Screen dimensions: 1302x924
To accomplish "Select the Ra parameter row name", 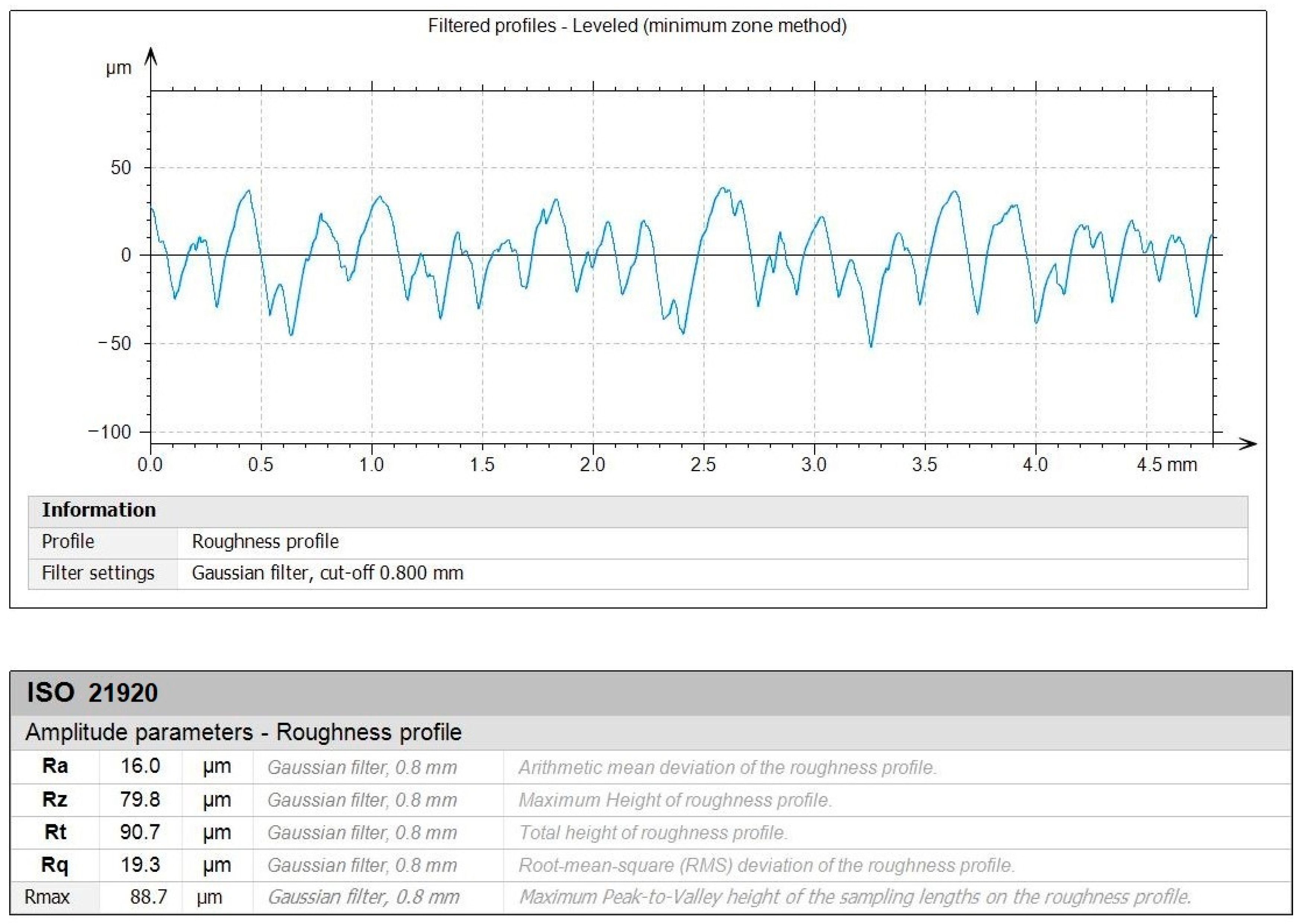I will (x=55, y=766).
